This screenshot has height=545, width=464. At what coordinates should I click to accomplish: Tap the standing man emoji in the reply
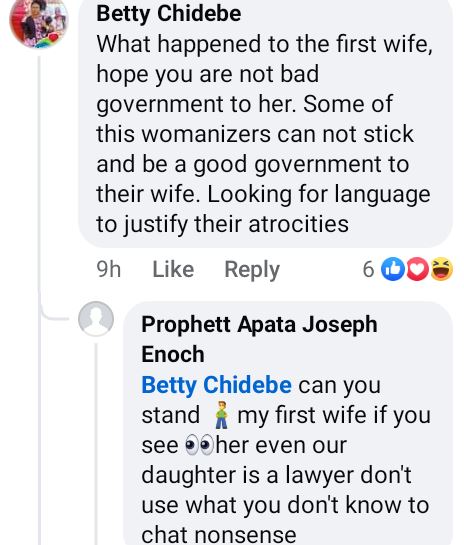pyautogui.click(x=221, y=415)
